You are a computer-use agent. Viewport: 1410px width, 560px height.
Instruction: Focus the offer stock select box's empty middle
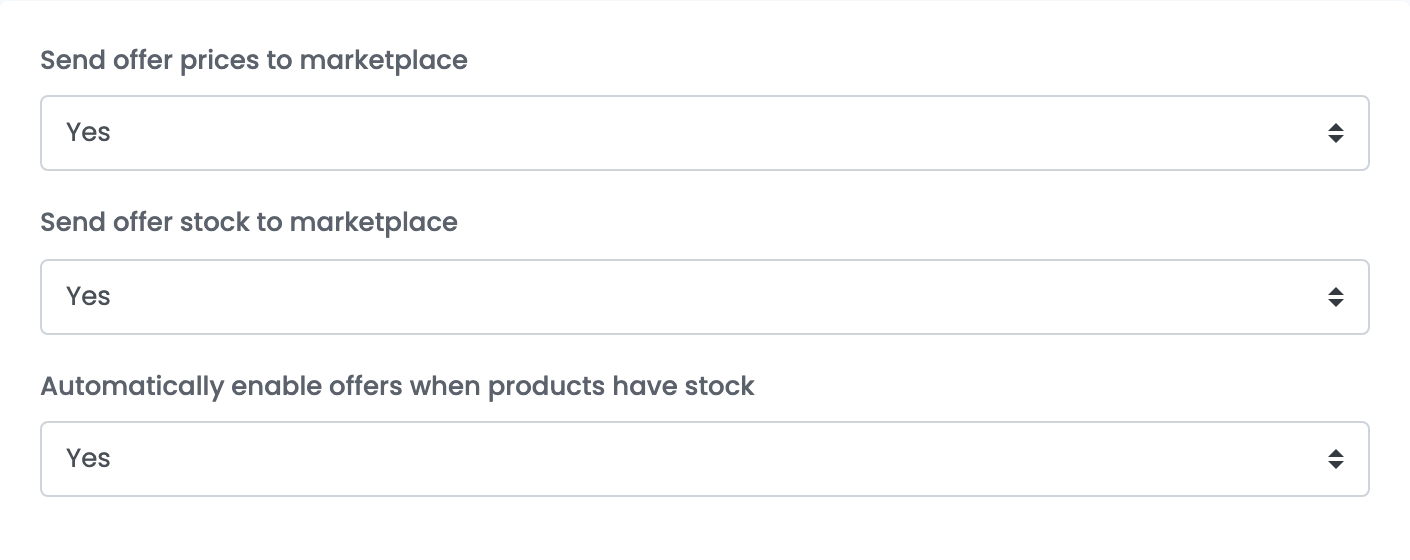[x=704, y=297]
